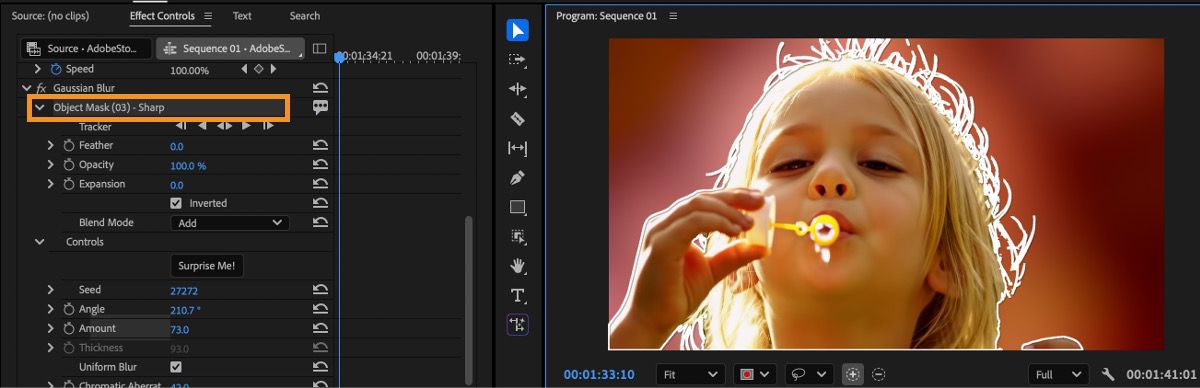Uncheck the Inverted checkbox

pos(176,203)
